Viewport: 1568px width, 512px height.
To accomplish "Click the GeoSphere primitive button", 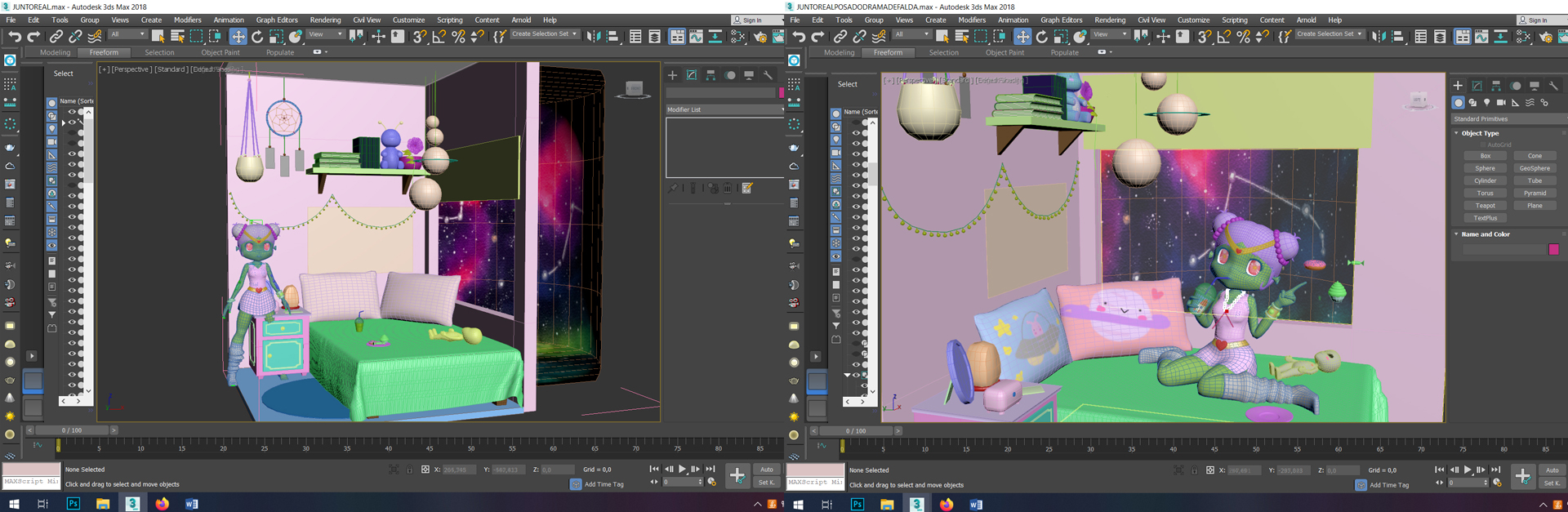I will [x=1534, y=168].
